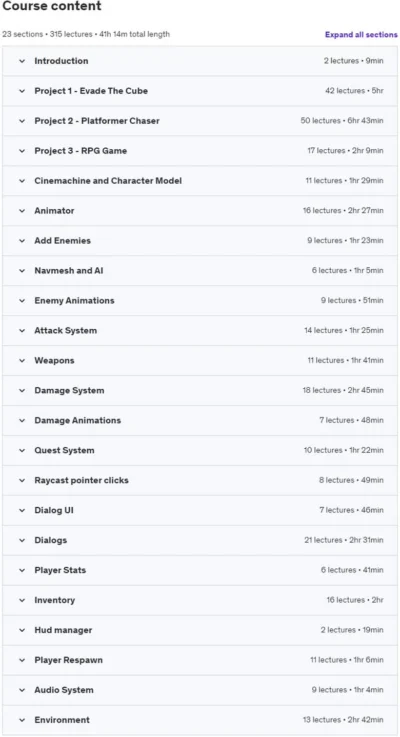Open the Inventory section with 16 lectures
The width and height of the screenshot is (400, 737).
[x=200, y=600]
